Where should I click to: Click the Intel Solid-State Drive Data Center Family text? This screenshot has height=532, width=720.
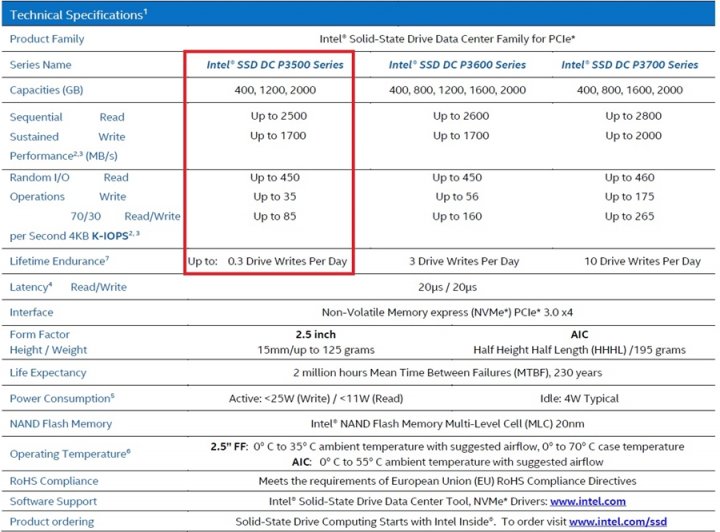click(x=447, y=39)
